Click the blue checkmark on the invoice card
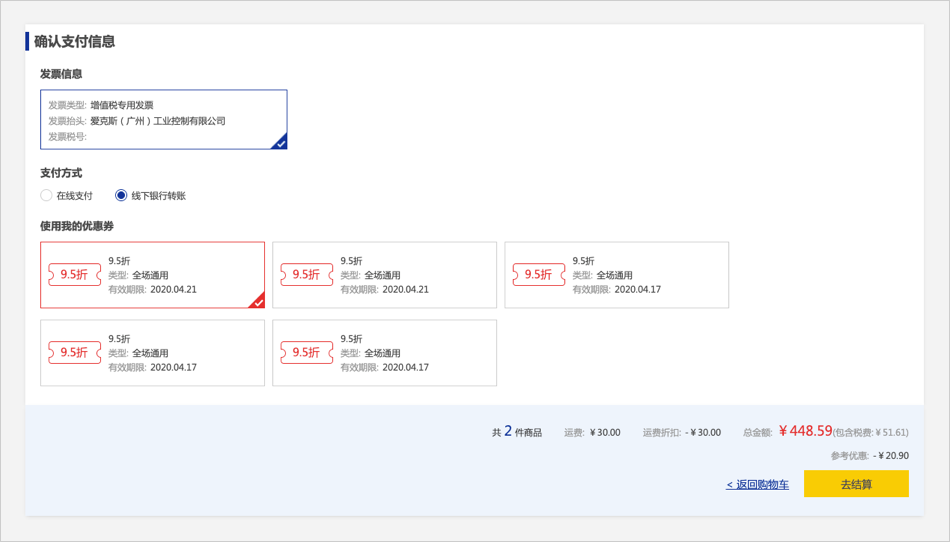 (281, 143)
